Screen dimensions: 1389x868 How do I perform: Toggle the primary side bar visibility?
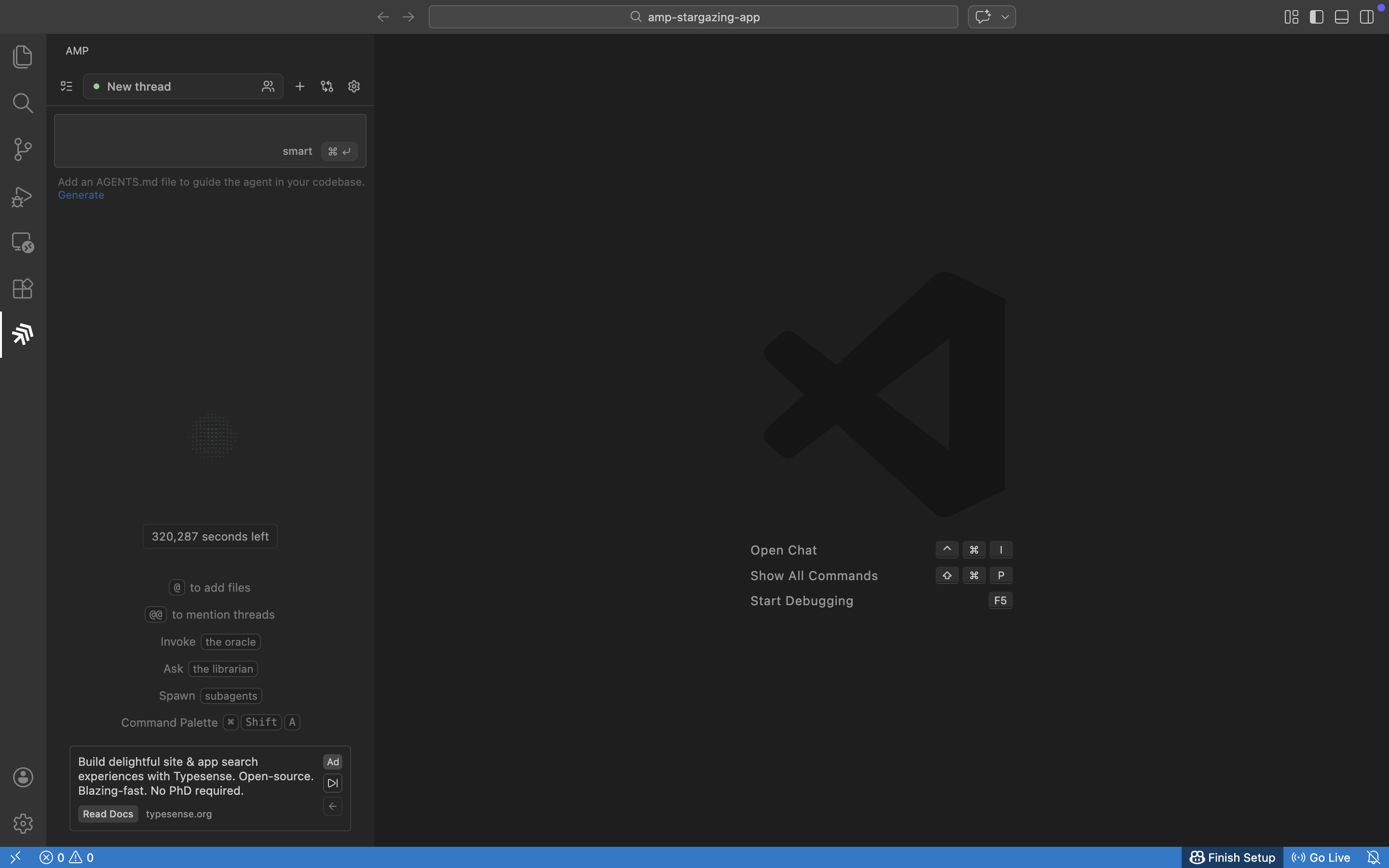[1316, 17]
